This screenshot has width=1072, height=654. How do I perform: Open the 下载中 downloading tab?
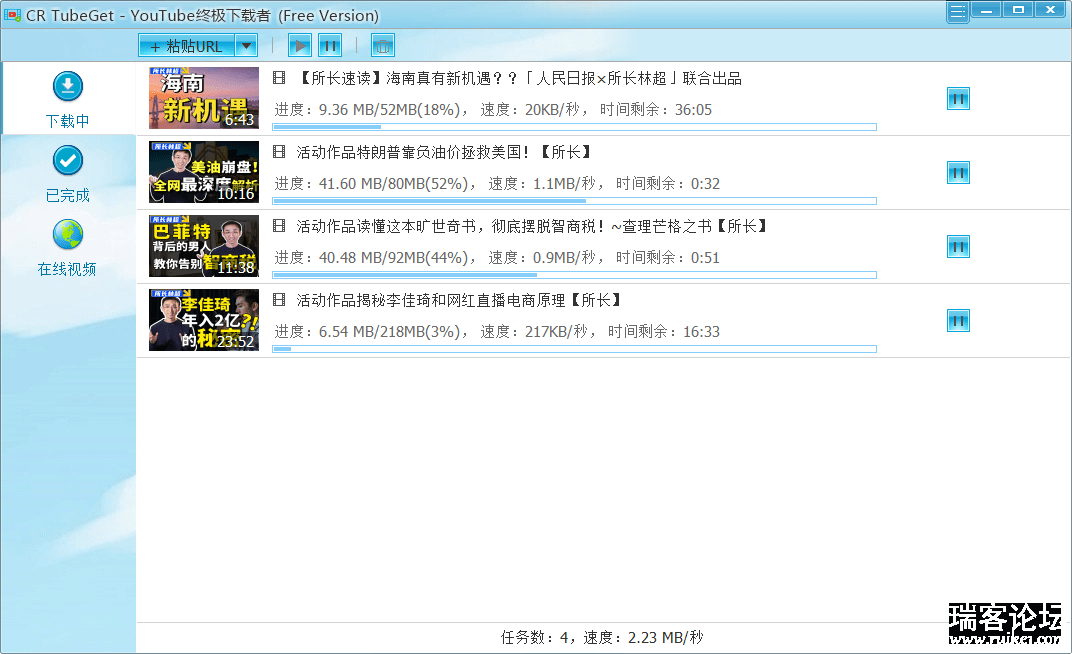68,100
